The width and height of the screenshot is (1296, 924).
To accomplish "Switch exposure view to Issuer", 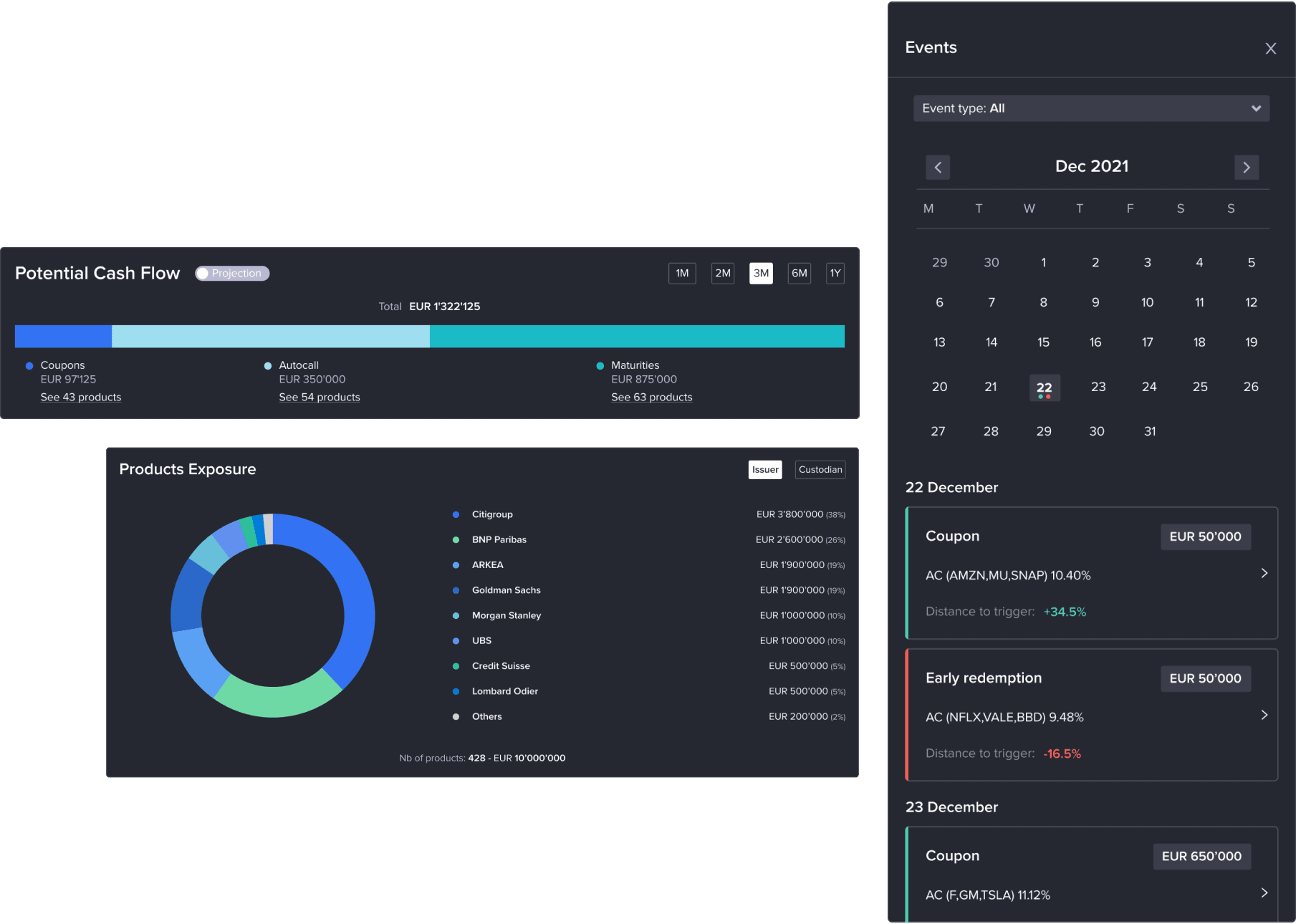I will pyautogui.click(x=765, y=470).
